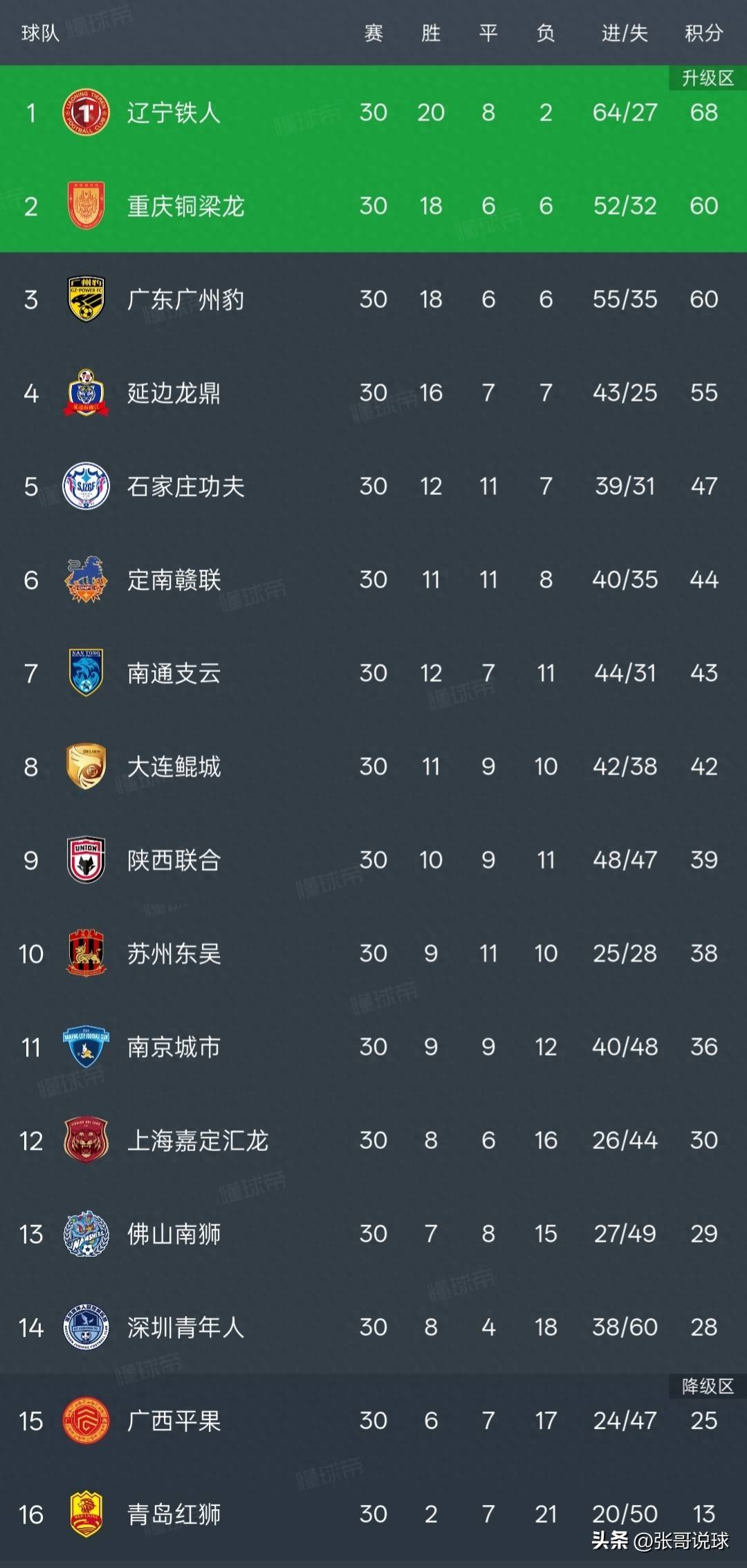Open the 延边龙鼎 club logo
This screenshot has width=747, height=1568.
coord(86,393)
